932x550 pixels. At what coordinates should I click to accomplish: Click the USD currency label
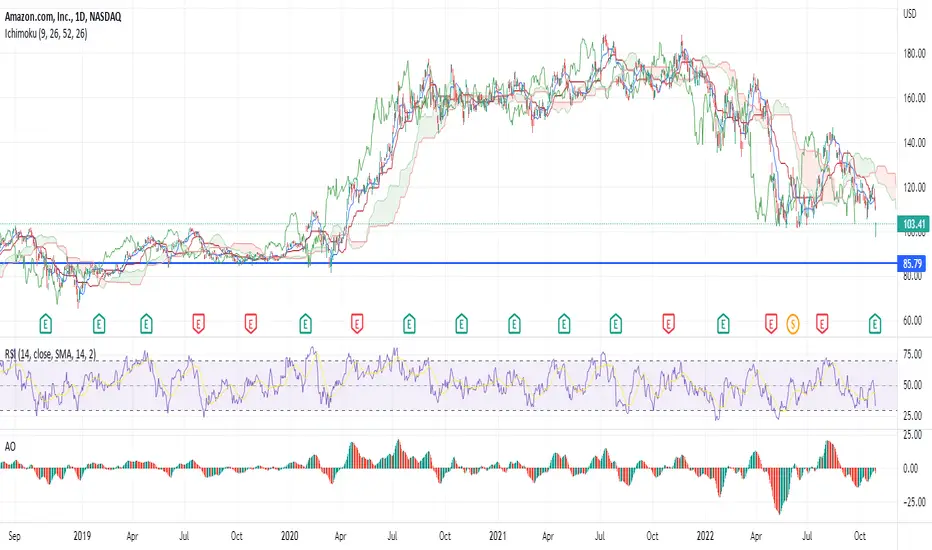(x=910, y=14)
